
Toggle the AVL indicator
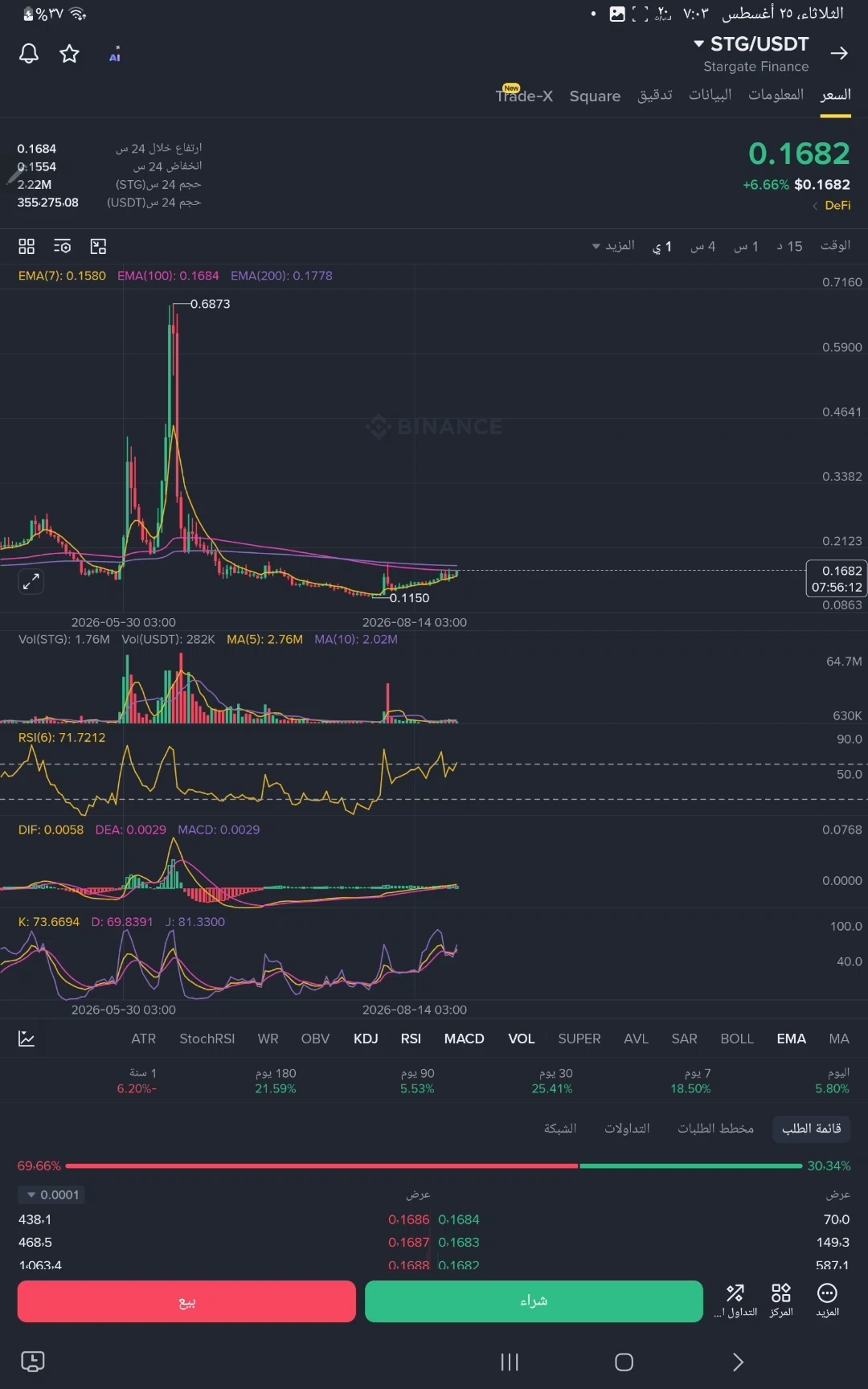coord(636,1039)
